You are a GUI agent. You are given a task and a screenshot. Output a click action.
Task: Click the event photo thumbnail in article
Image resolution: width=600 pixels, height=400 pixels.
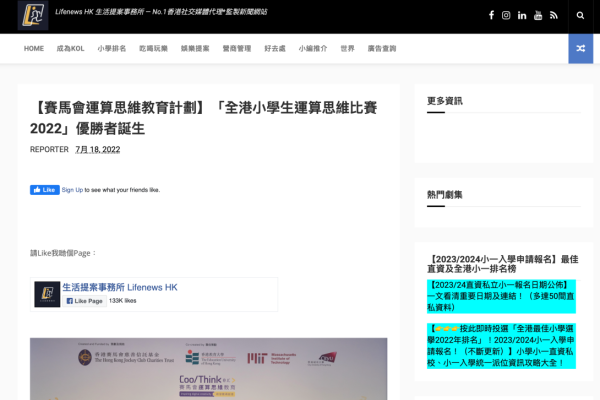point(208,368)
